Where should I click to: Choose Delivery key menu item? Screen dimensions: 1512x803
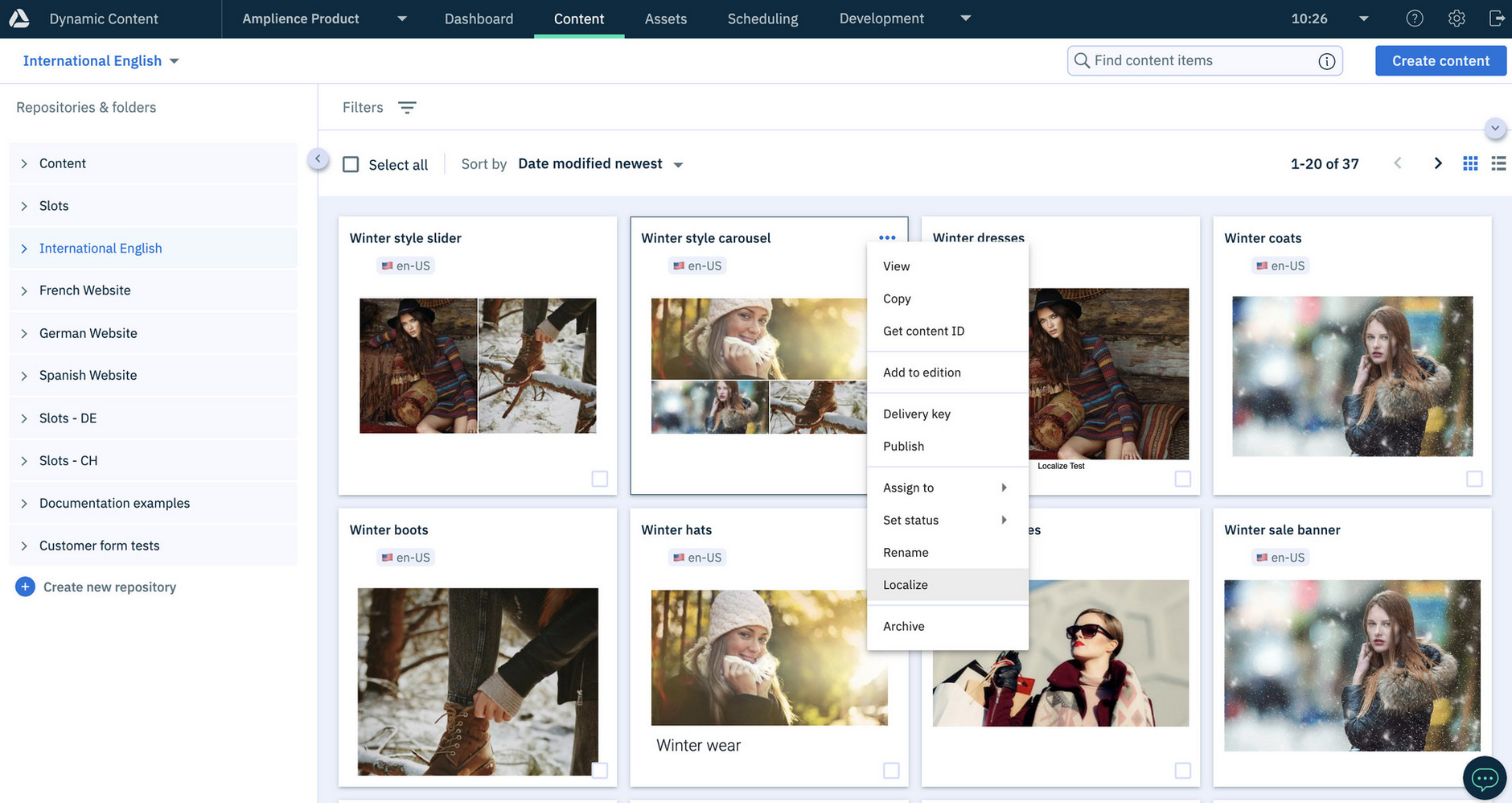point(947,414)
